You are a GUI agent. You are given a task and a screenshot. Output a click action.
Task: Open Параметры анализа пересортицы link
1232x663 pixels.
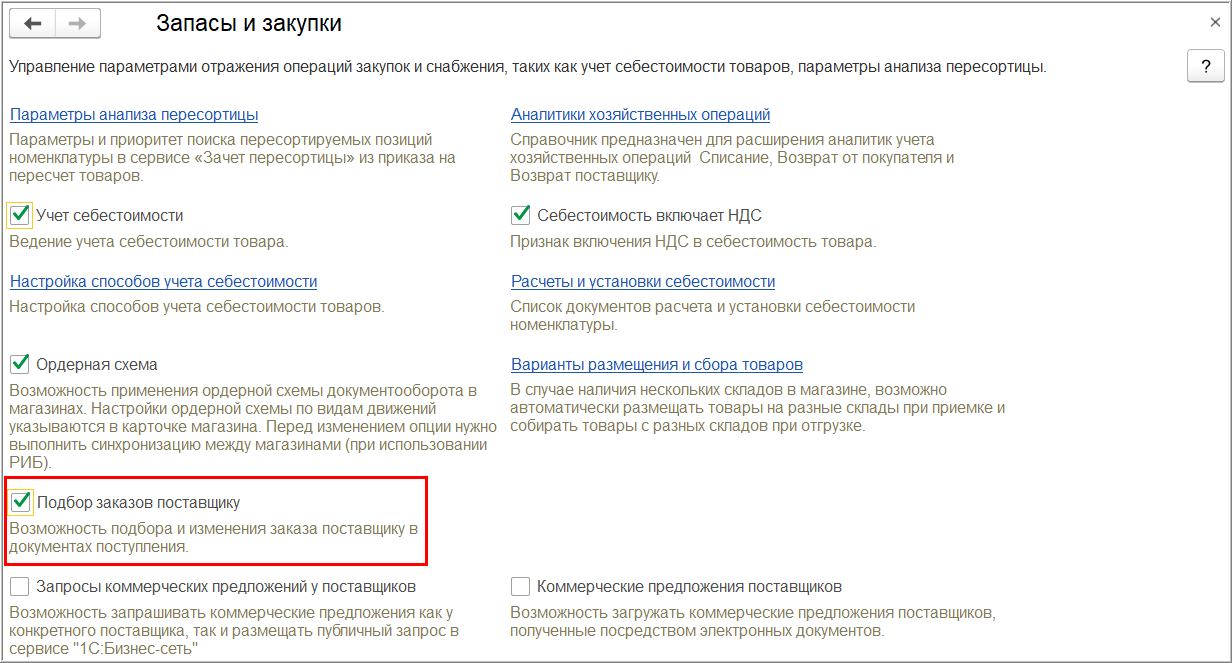[x=134, y=114]
